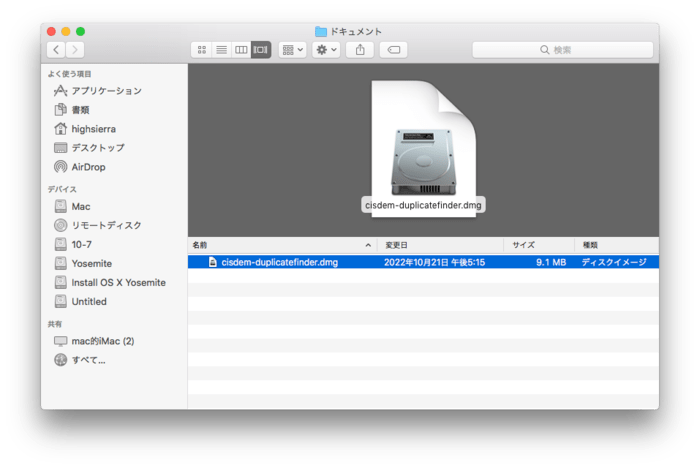Click the magnifier icon in search field

pyautogui.click(x=545, y=50)
